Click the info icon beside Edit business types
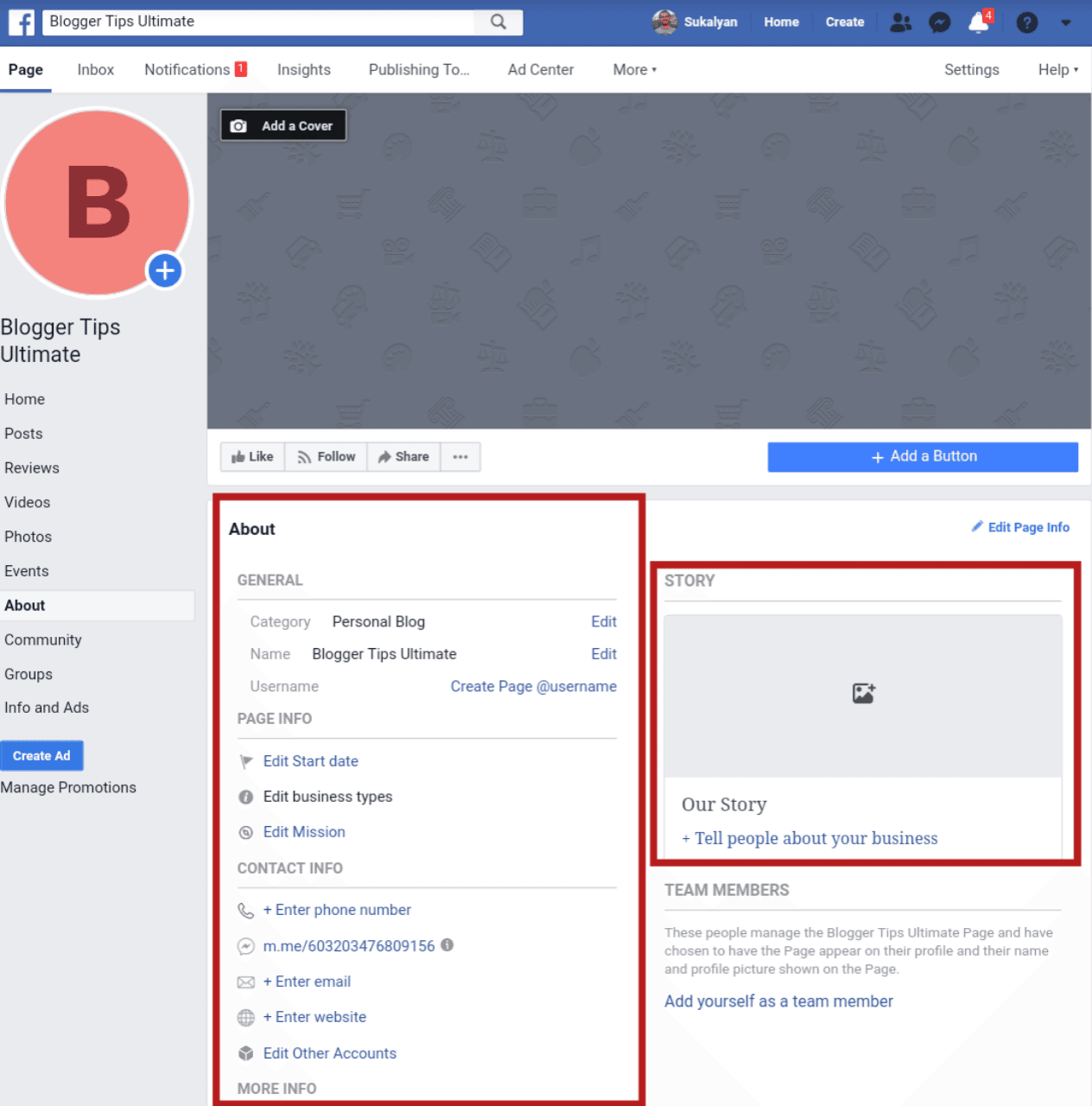Screen dimensions: 1092x1106 (246, 797)
